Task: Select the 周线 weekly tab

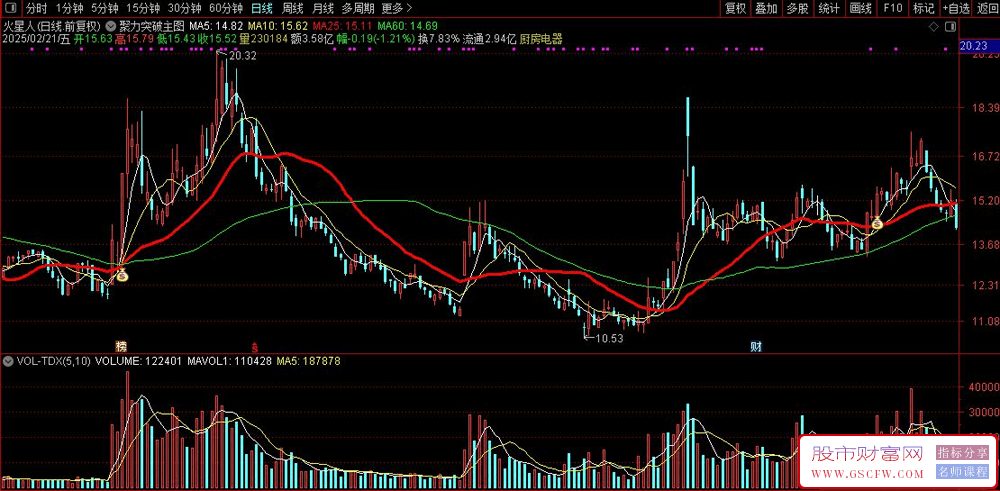Action: [x=292, y=8]
